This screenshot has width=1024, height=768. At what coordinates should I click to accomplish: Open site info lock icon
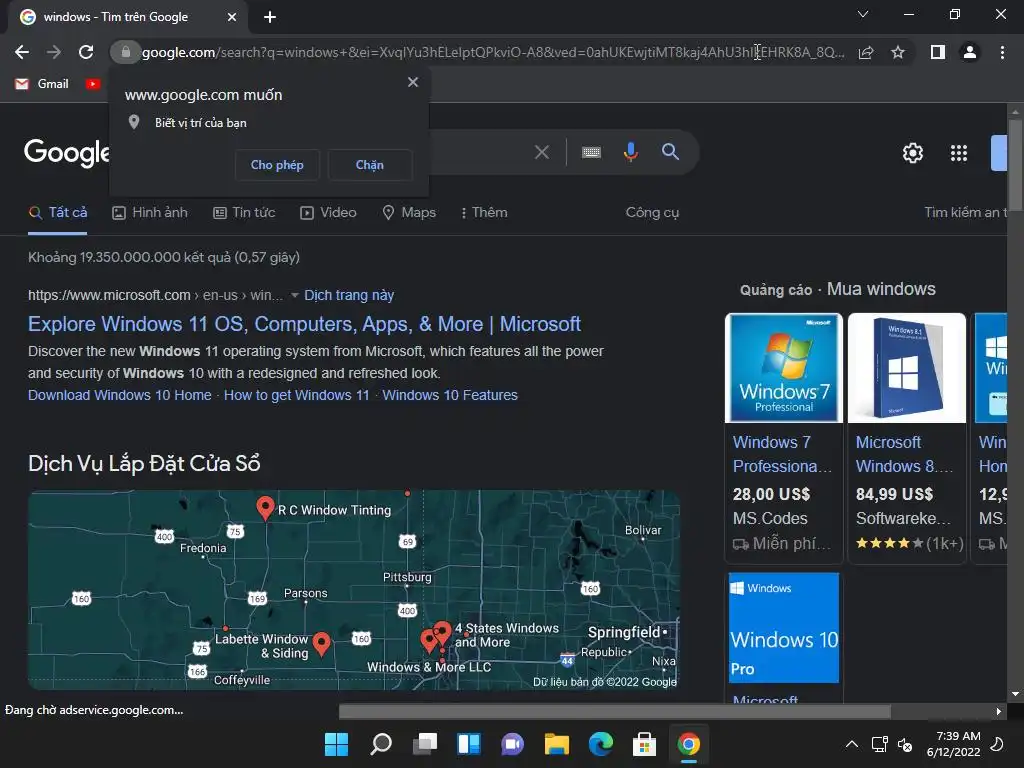(x=125, y=52)
